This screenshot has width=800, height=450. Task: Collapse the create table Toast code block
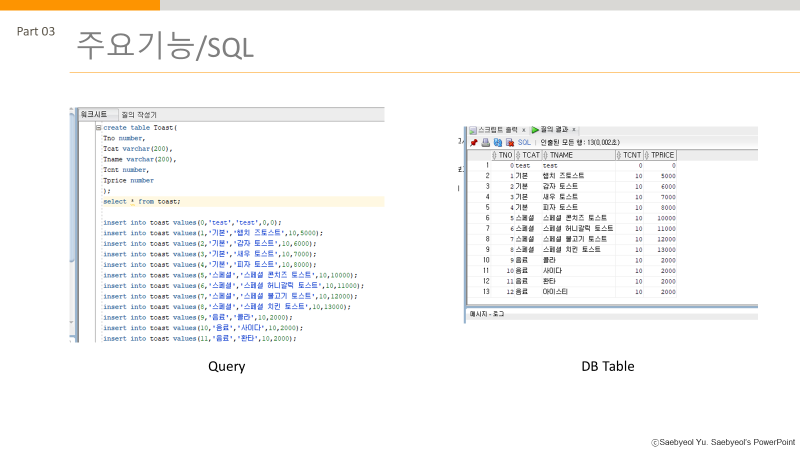point(98,128)
